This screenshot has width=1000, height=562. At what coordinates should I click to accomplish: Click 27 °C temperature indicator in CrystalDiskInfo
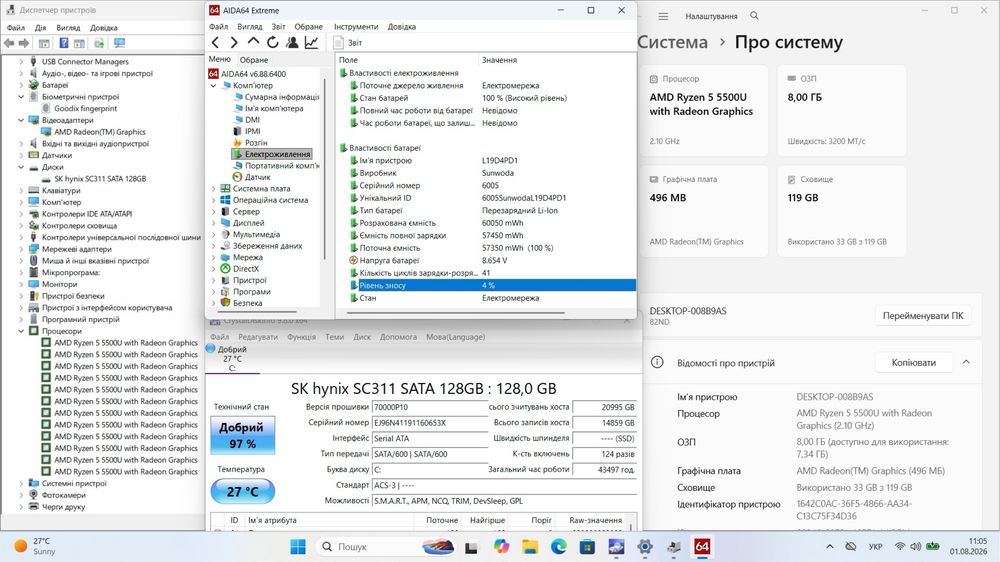242,492
